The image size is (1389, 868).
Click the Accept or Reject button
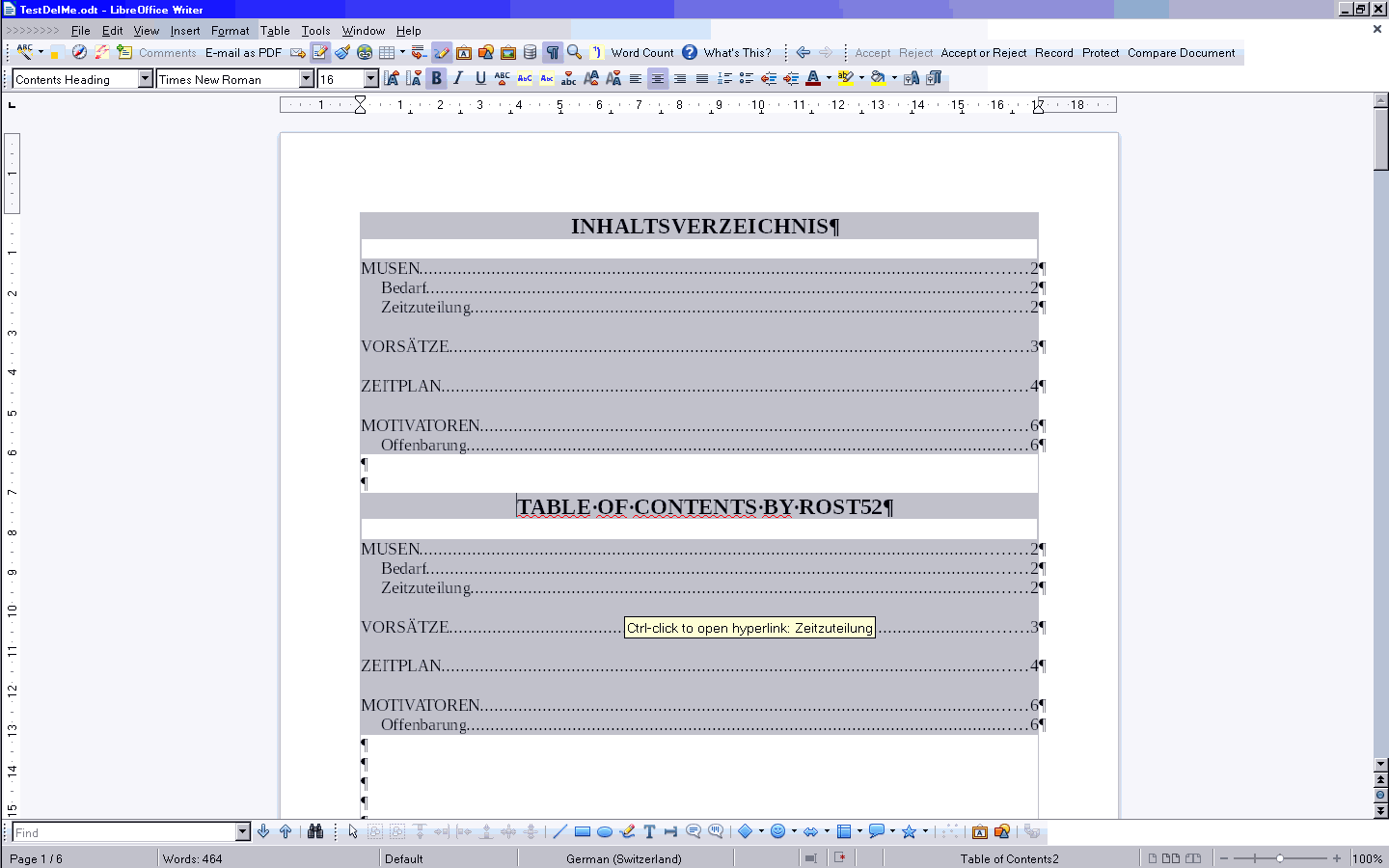983,53
